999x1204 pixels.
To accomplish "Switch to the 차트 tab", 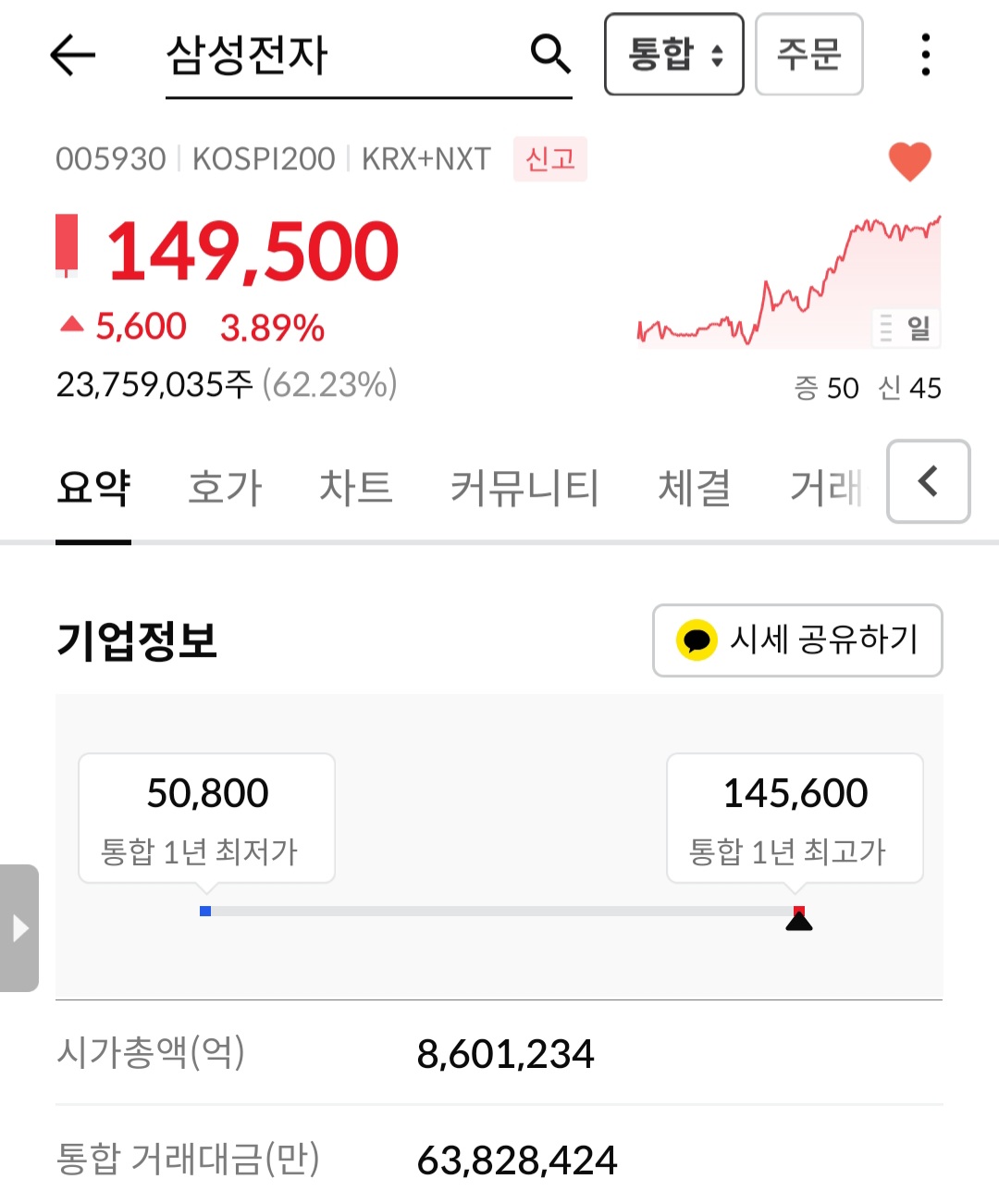I will point(356,488).
